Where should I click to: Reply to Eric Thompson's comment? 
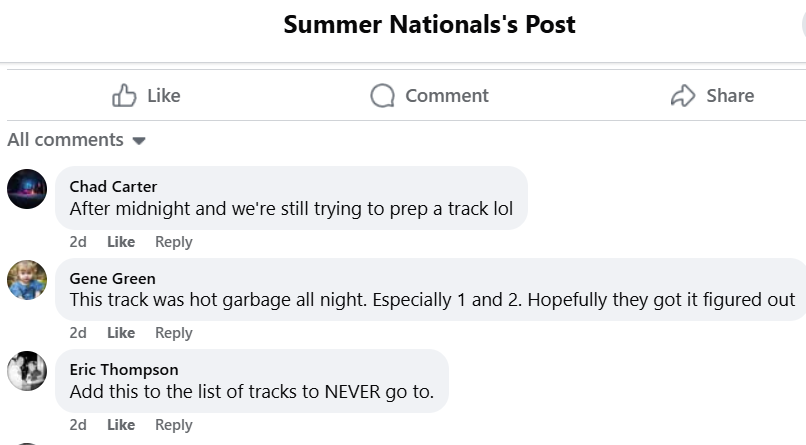point(174,425)
